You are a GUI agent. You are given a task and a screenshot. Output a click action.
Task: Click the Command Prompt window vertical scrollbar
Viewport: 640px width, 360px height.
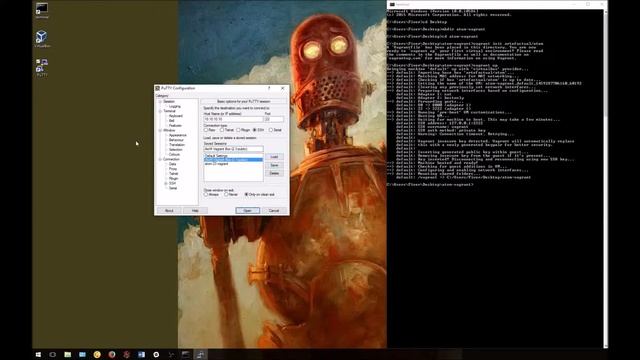(605, 178)
